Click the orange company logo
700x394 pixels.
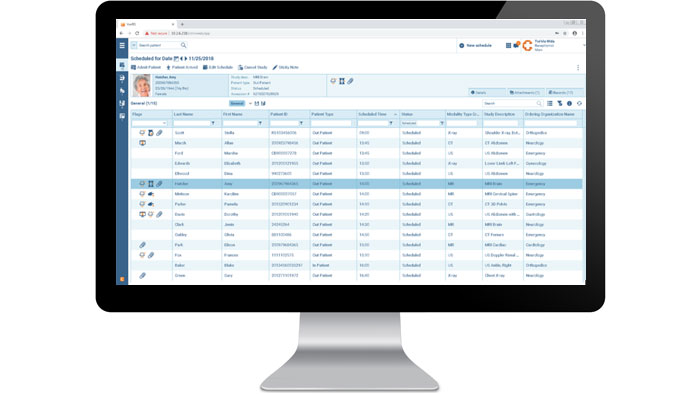pyautogui.click(x=527, y=46)
